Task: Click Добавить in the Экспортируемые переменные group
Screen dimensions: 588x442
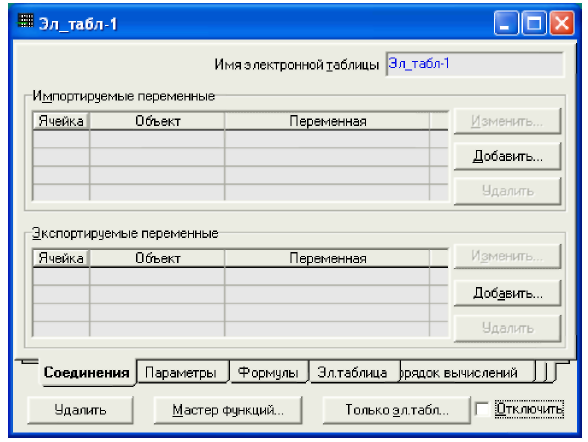Action: pos(507,293)
